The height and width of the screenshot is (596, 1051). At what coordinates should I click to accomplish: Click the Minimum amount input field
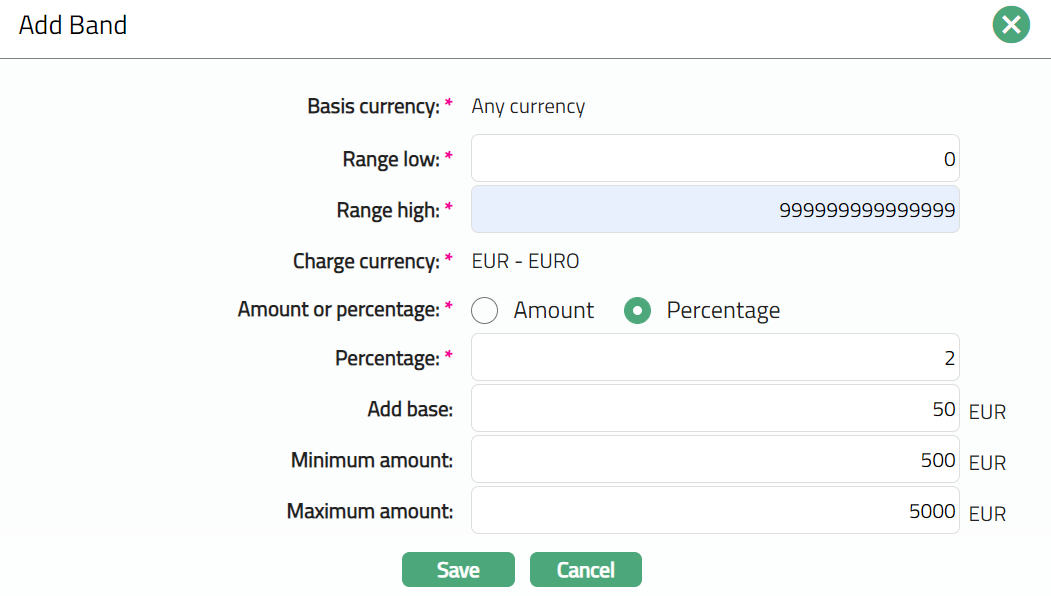coord(714,460)
